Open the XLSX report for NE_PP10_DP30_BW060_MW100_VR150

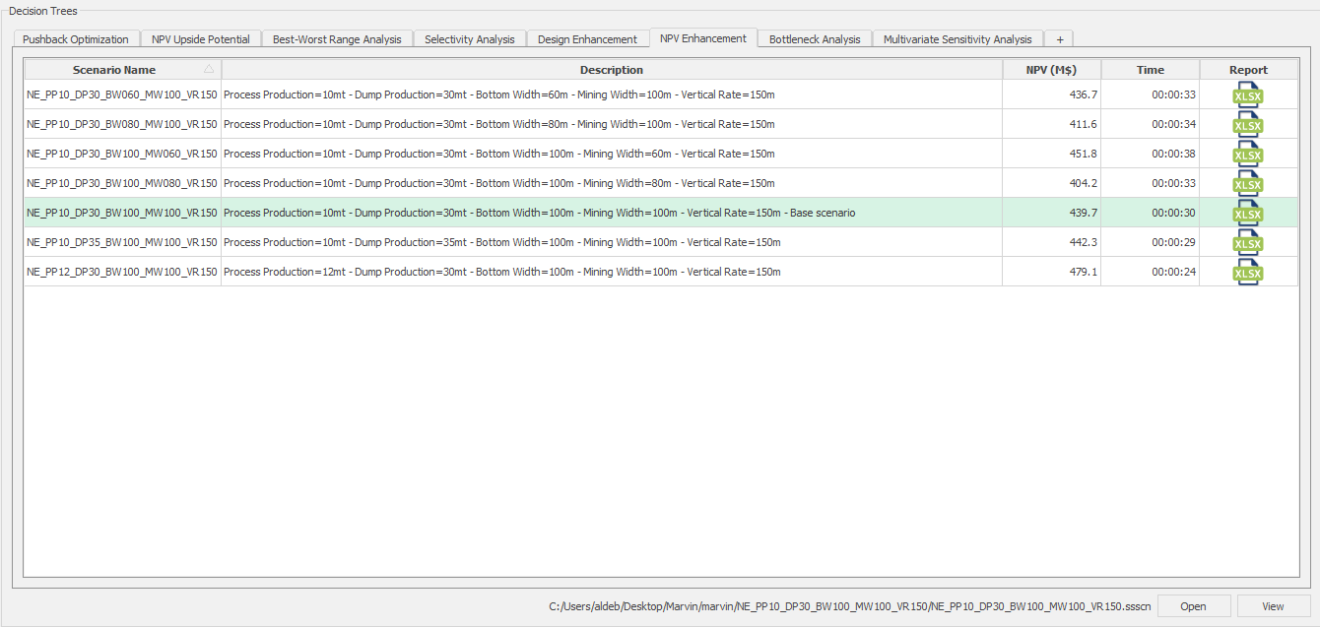(1249, 96)
